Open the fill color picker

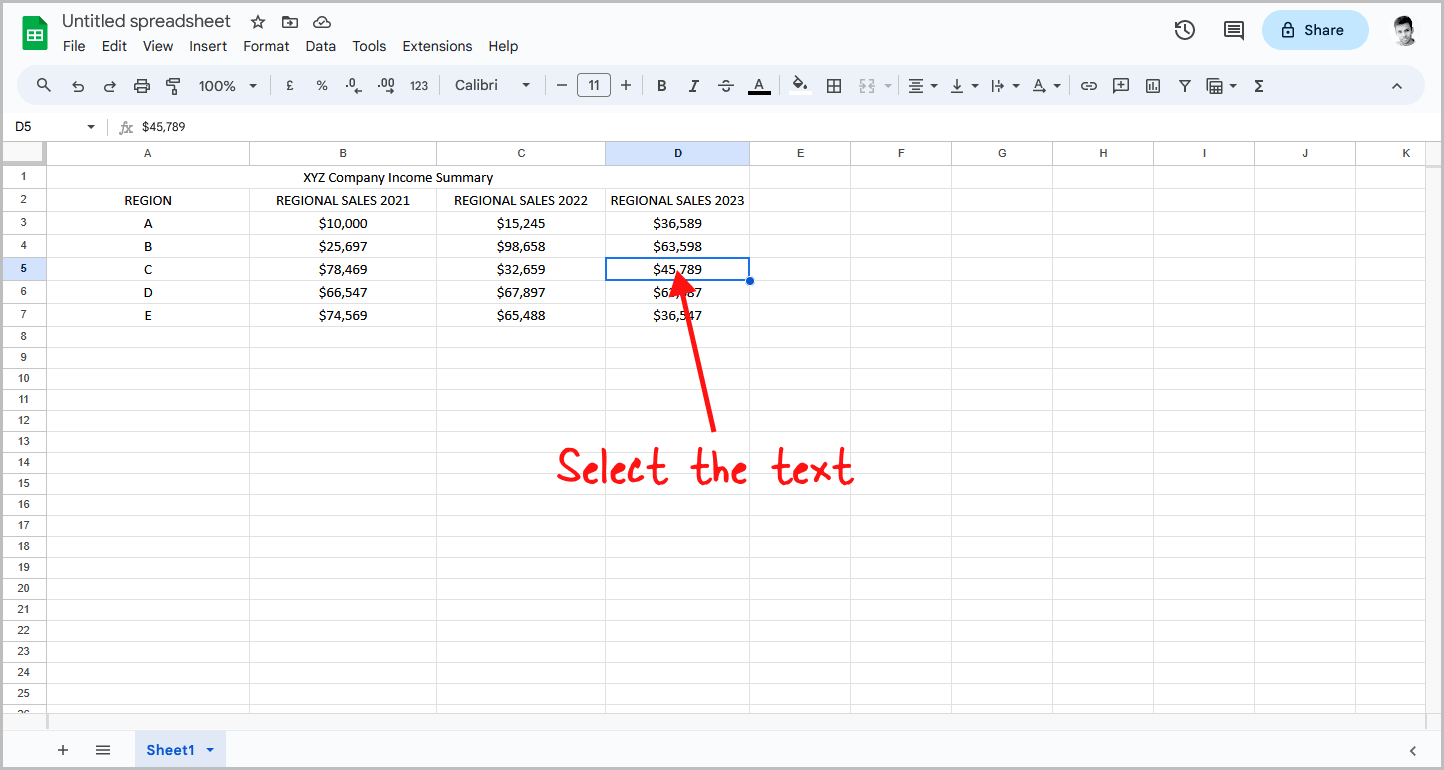(800, 85)
